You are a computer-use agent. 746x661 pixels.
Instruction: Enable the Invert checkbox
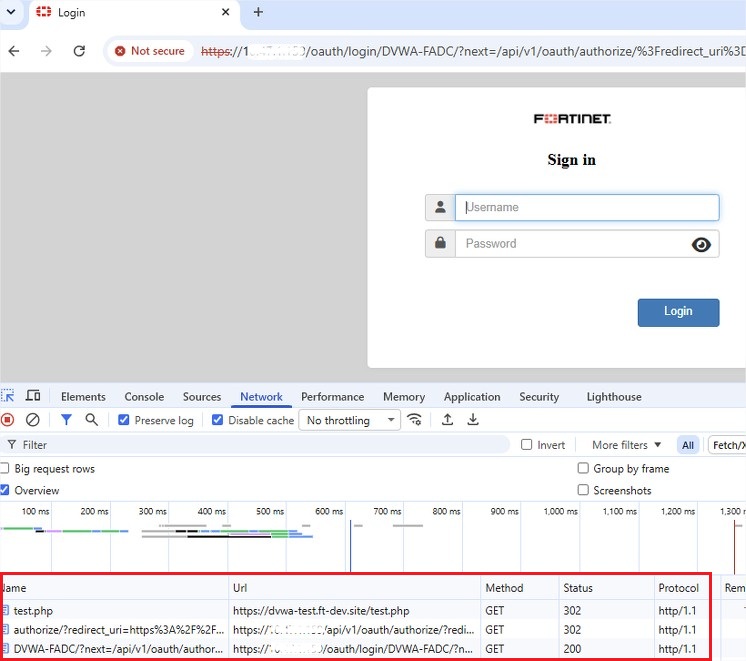(526, 444)
